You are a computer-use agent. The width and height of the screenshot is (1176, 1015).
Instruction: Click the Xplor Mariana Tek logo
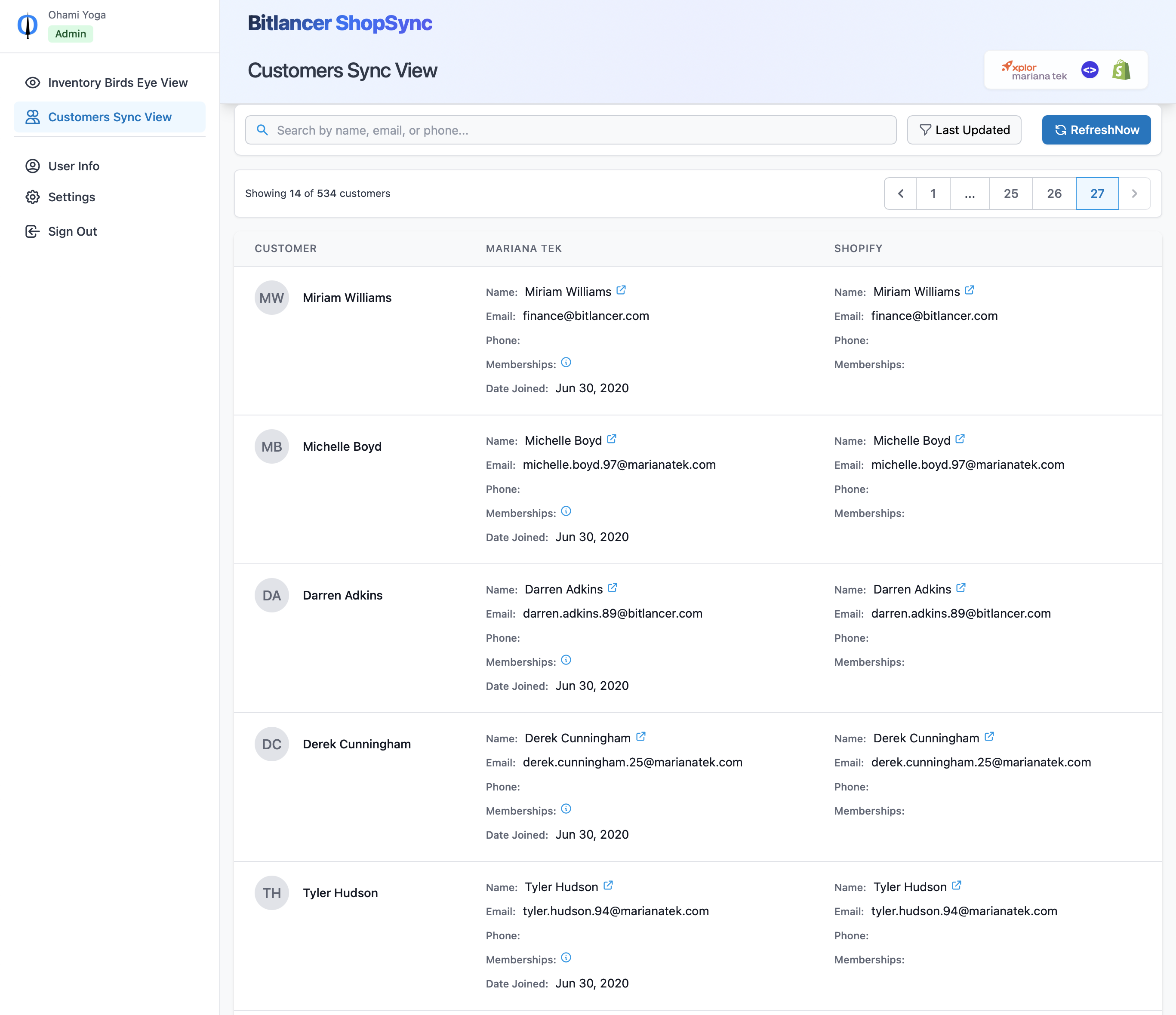coord(1034,71)
